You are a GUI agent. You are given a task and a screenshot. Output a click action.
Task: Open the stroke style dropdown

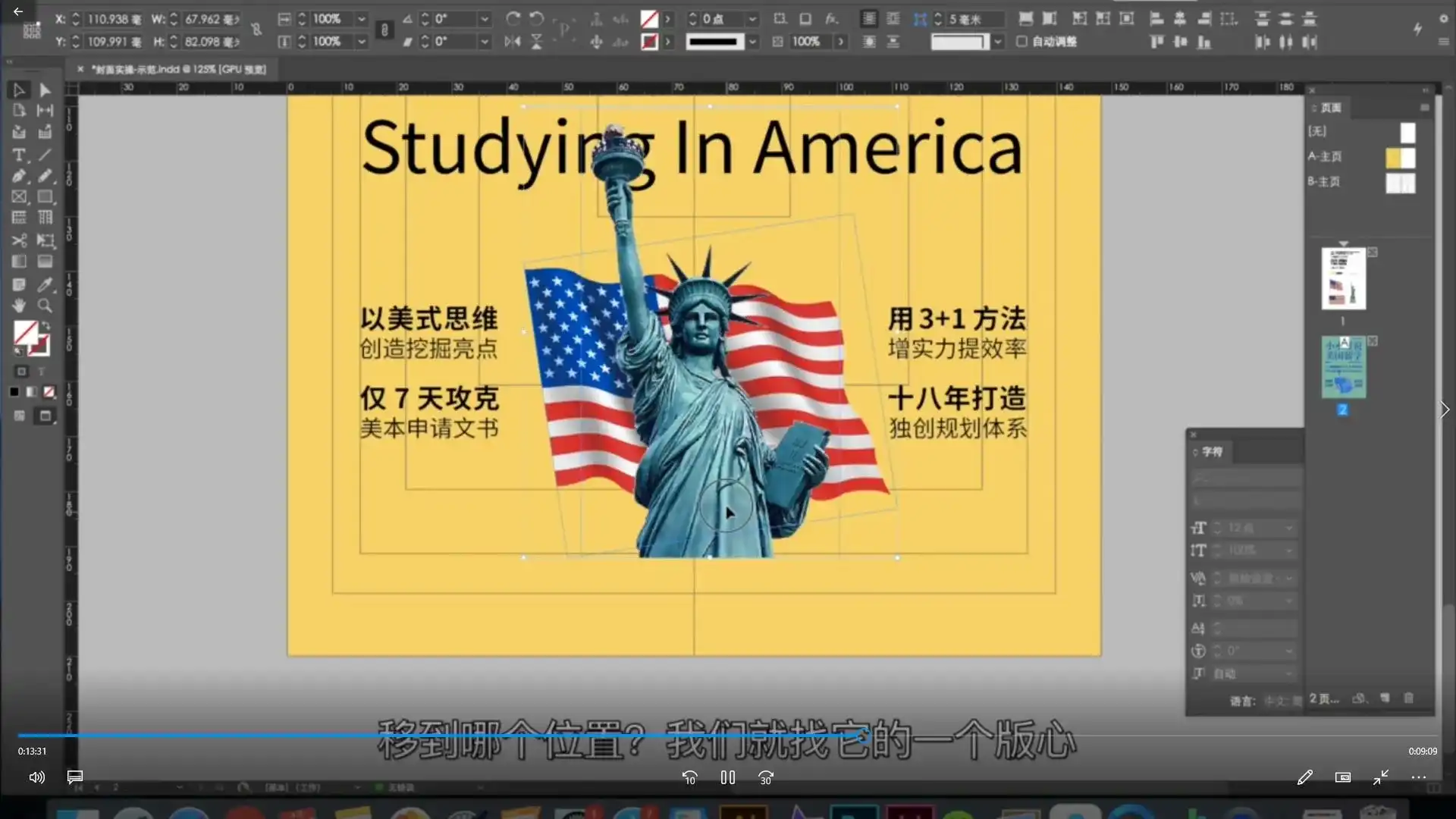point(752,42)
